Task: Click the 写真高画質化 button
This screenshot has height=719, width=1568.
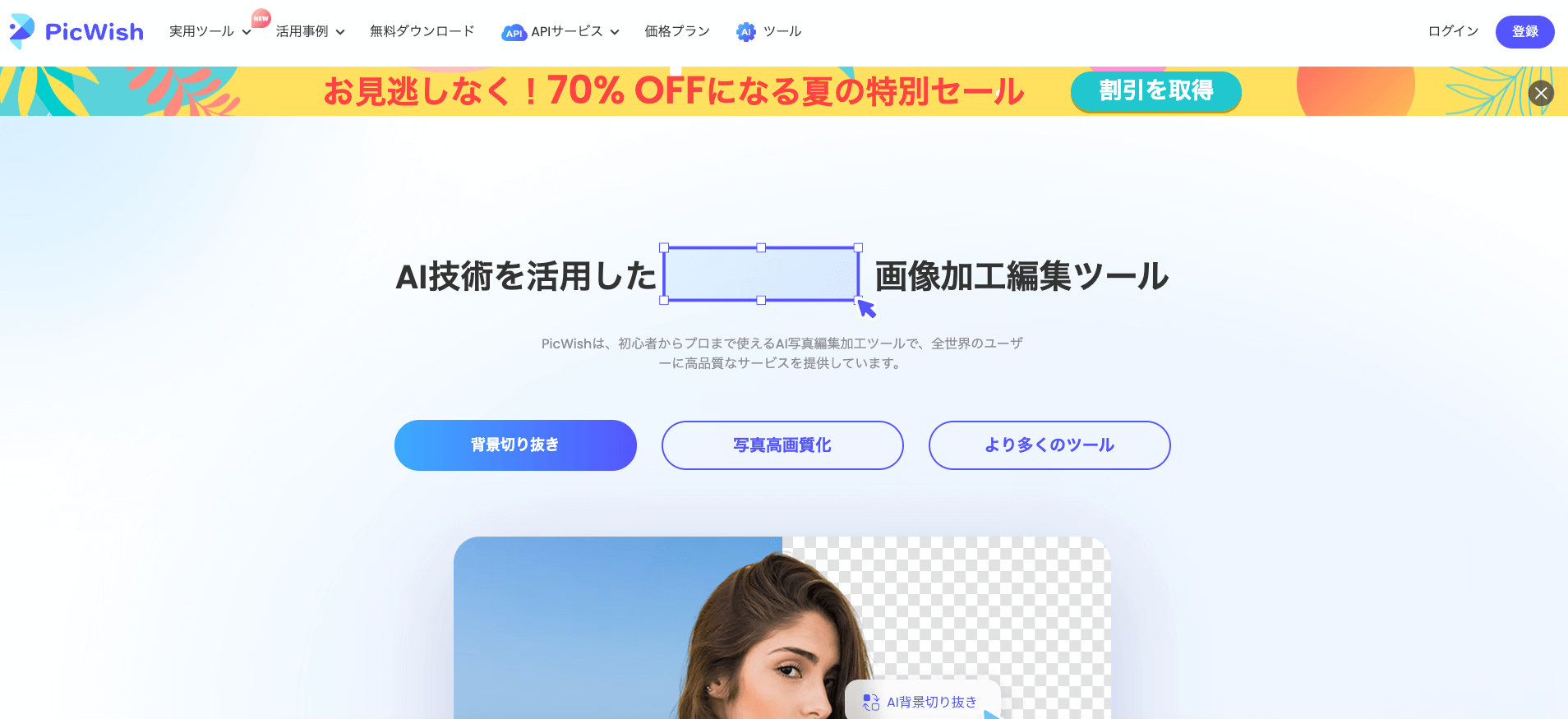Action: click(782, 445)
